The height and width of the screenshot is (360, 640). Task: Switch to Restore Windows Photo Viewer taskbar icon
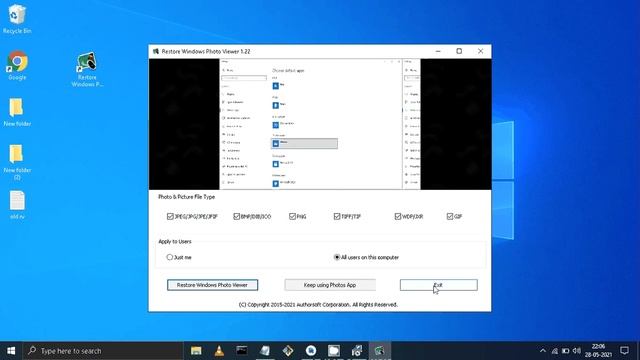pos(380,351)
